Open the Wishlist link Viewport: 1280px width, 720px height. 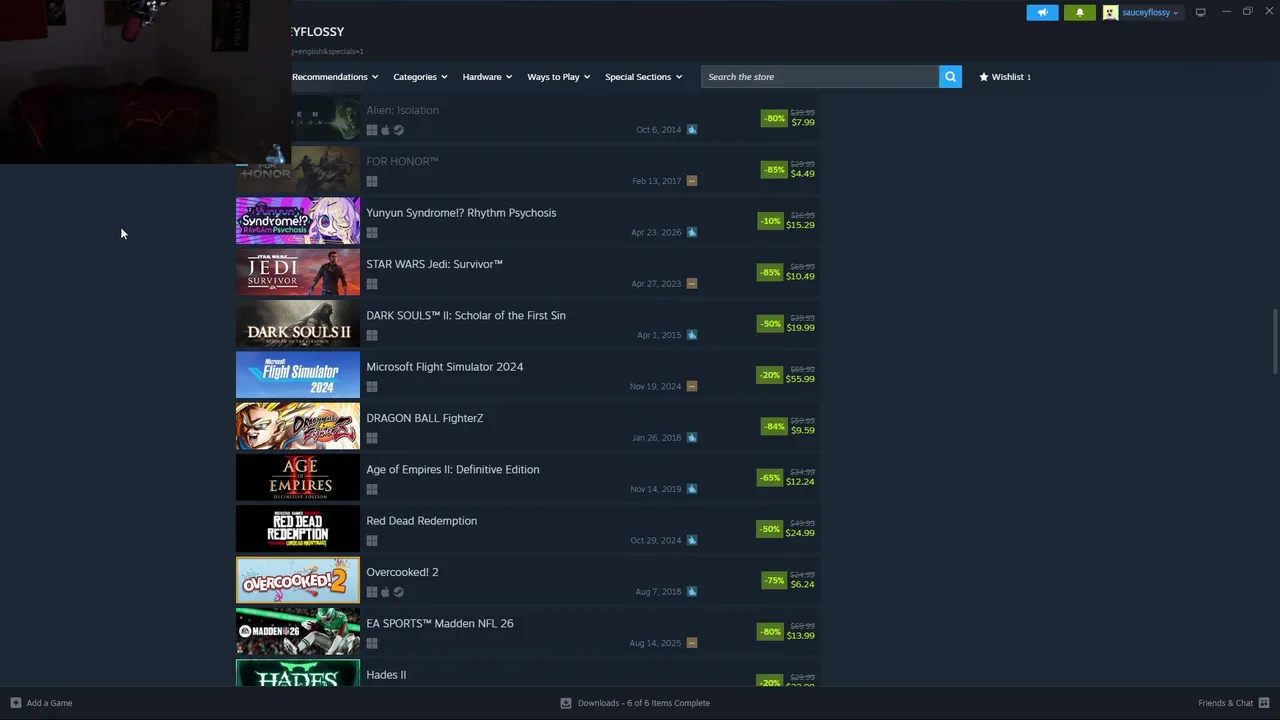tap(1005, 77)
